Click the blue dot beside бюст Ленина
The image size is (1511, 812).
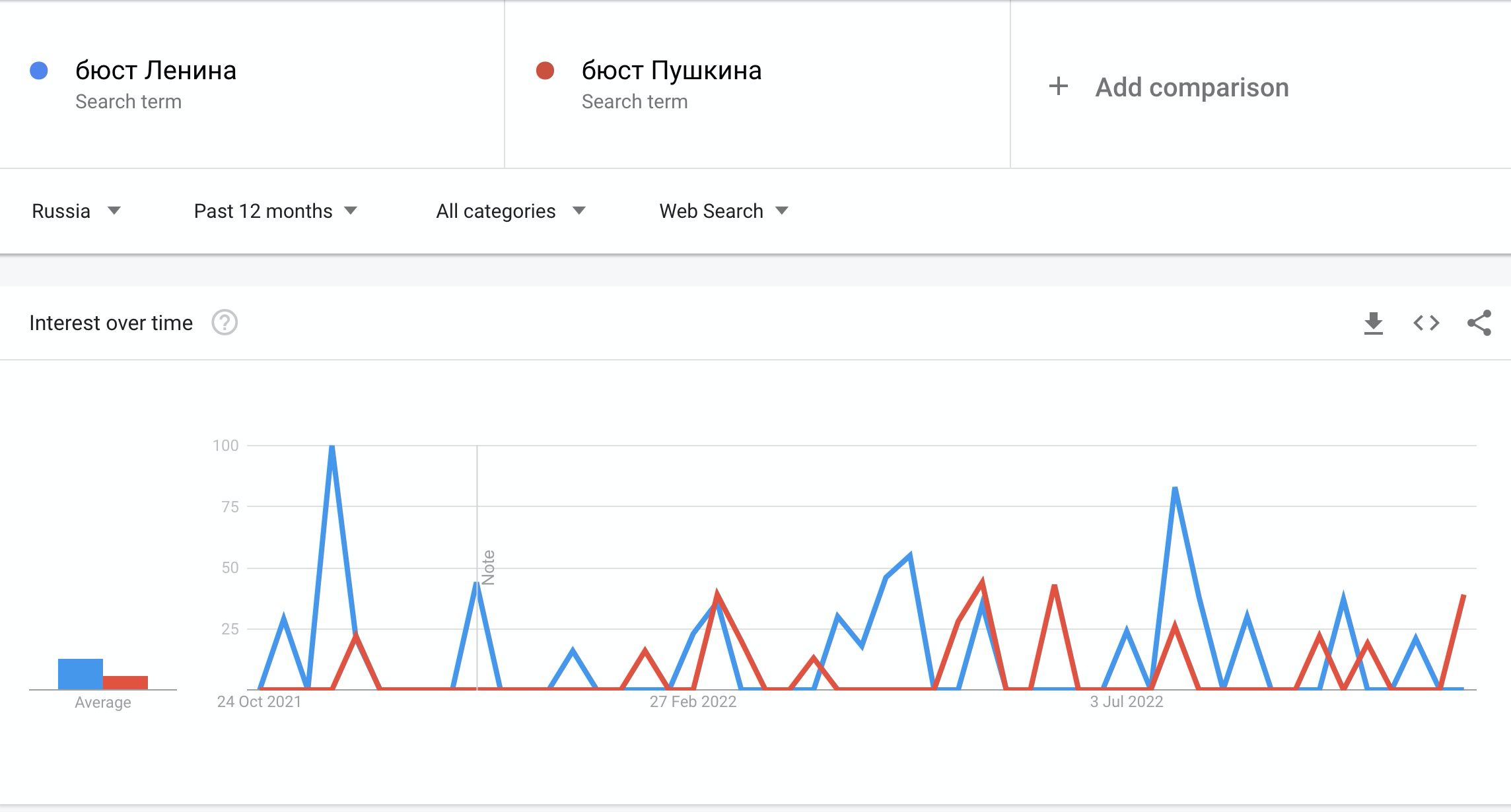(39, 71)
